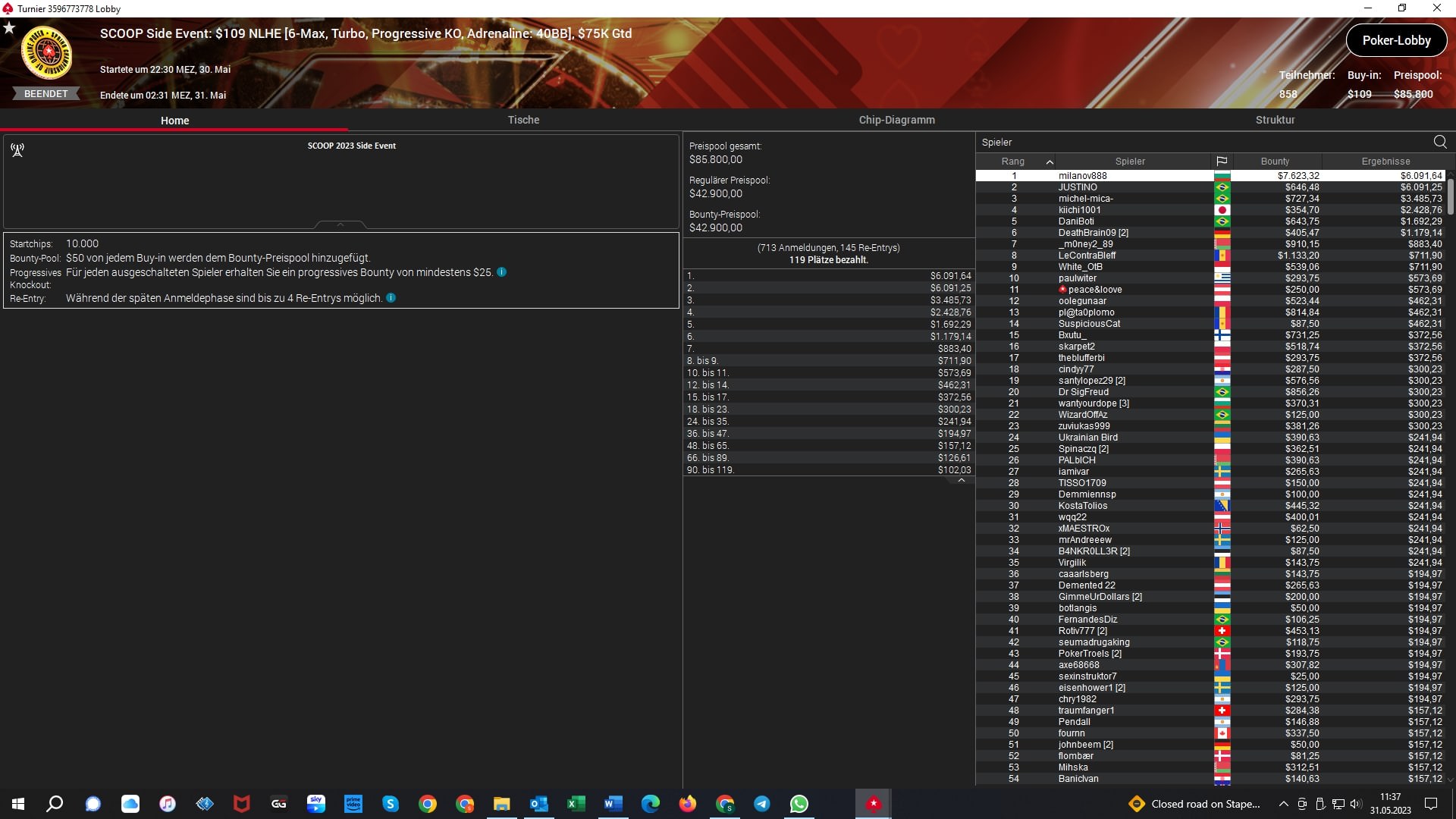The height and width of the screenshot is (819, 1456).
Task: Click payout row '8. bis 9.'
Action: 829,361
